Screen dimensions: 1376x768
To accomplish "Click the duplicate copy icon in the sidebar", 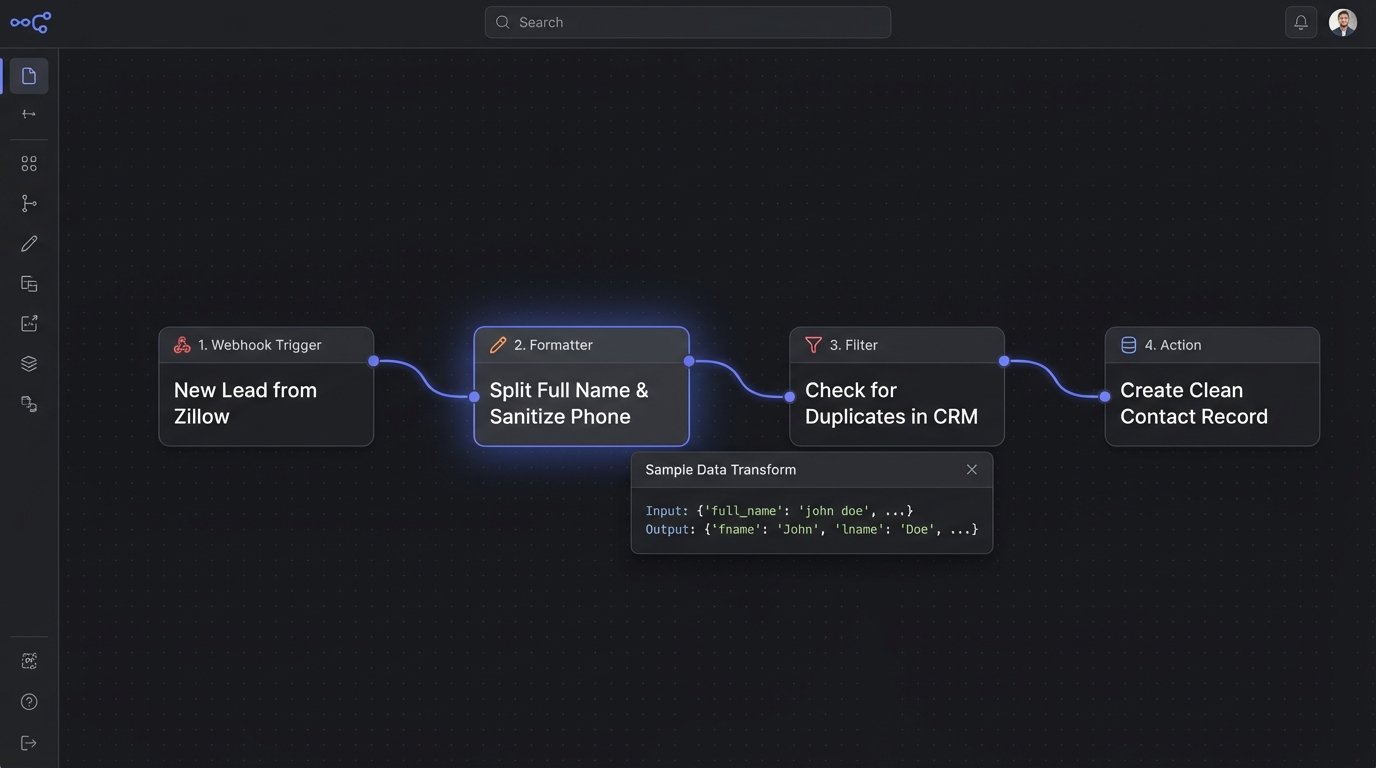I will click(x=26, y=281).
